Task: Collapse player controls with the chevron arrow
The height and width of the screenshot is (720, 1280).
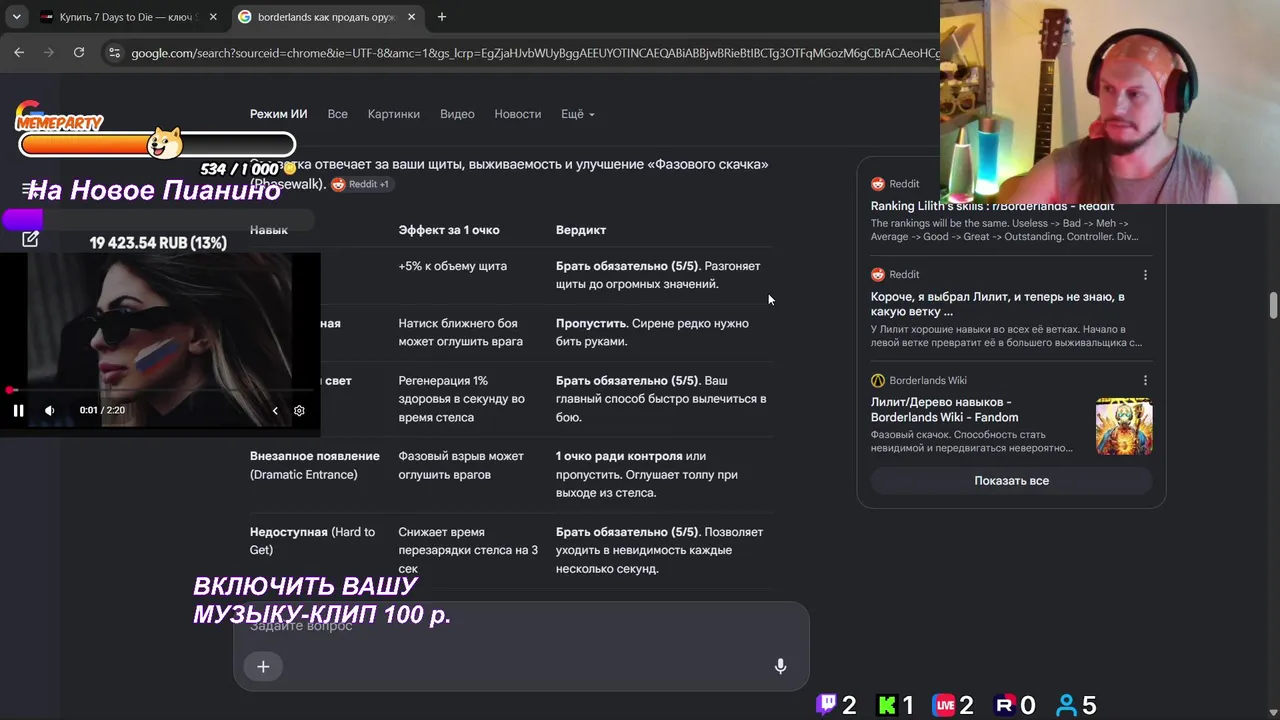Action: 275,410
